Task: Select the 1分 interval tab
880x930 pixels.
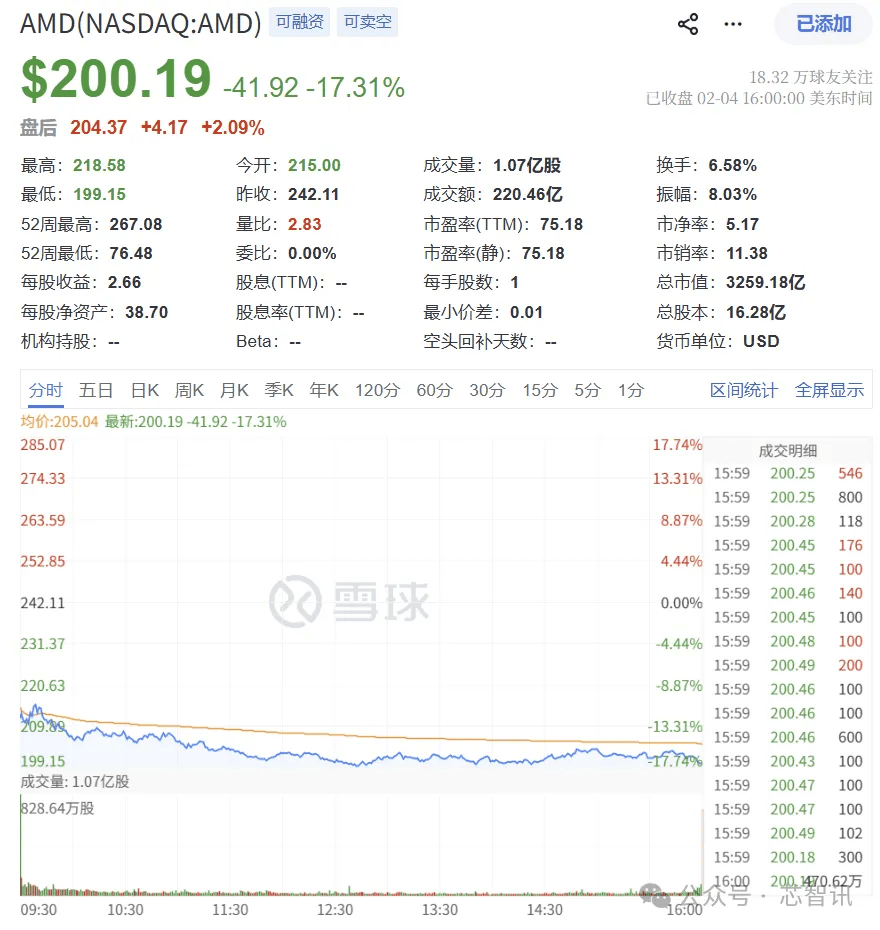Action: point(631,390)
